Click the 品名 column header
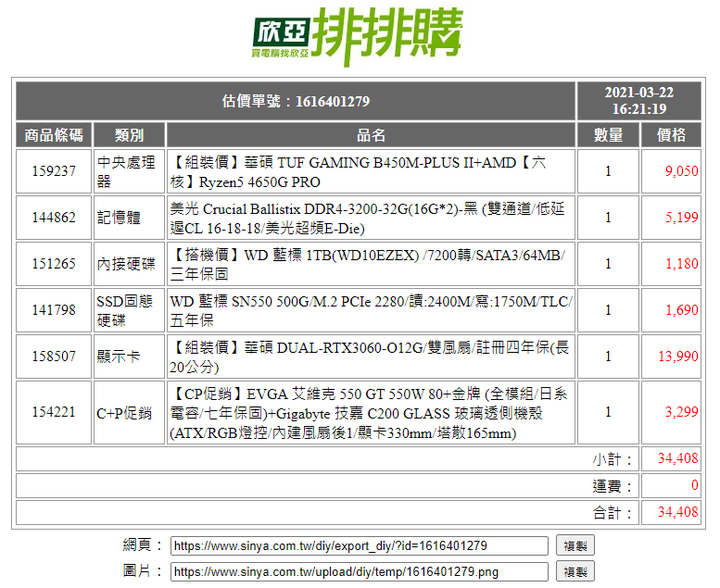This screenshot has width=720, height=588. pos(371,135)
